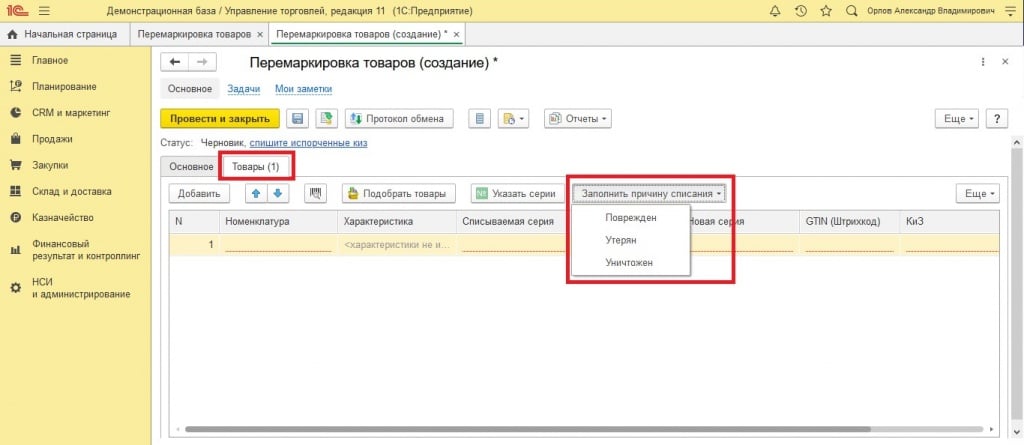Expand the Отчеты dropdown button
Screen dimensions: 1024x445
[578, 119]
